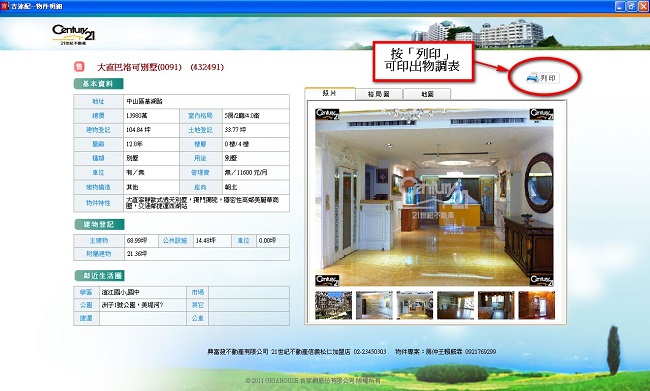Select the fifth photo thumbnail
Screen dimensions: 650x391
tap(496, 305)
